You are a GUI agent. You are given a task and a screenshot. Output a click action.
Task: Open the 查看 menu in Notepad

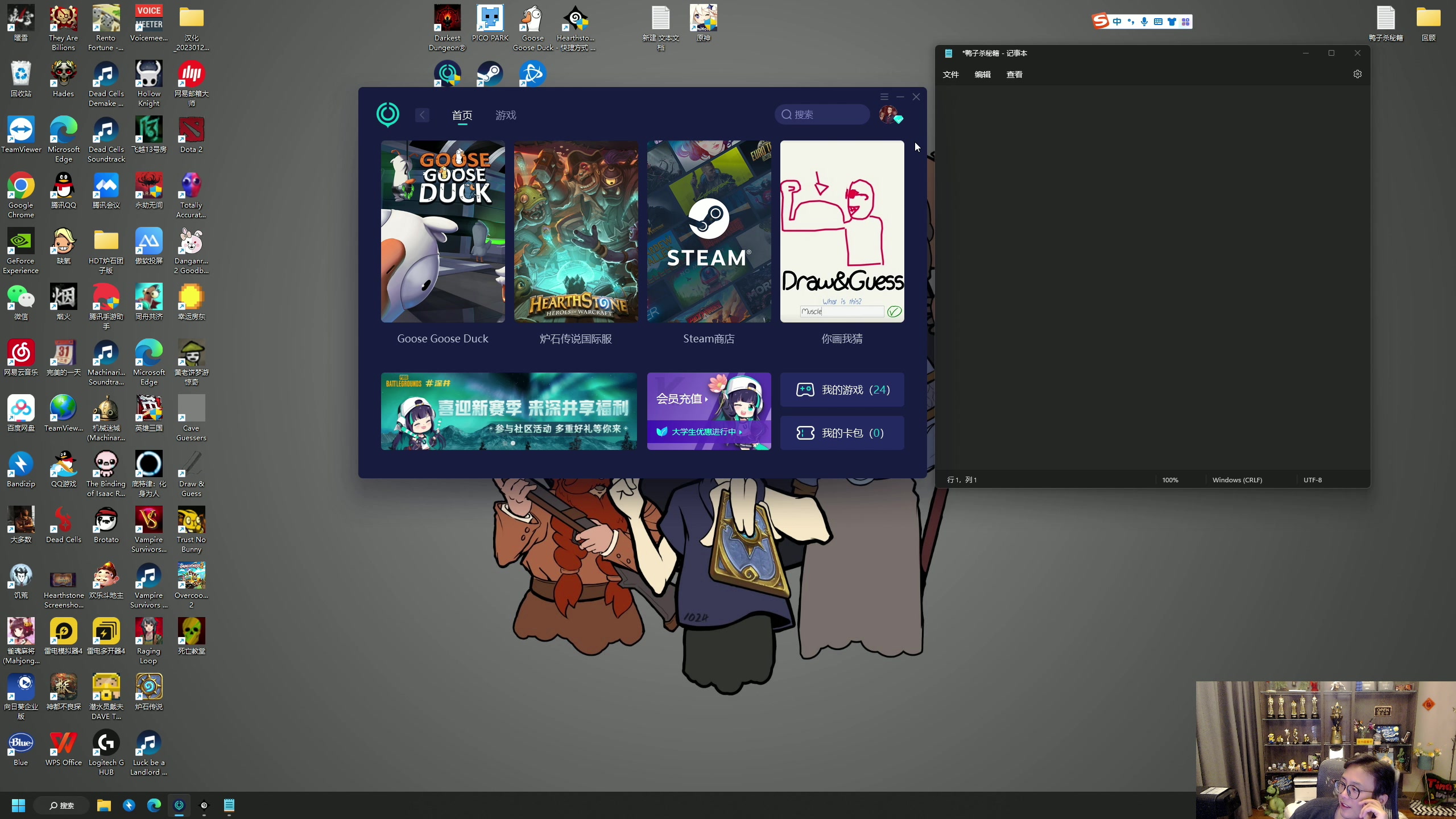[x=1014, y=75]
